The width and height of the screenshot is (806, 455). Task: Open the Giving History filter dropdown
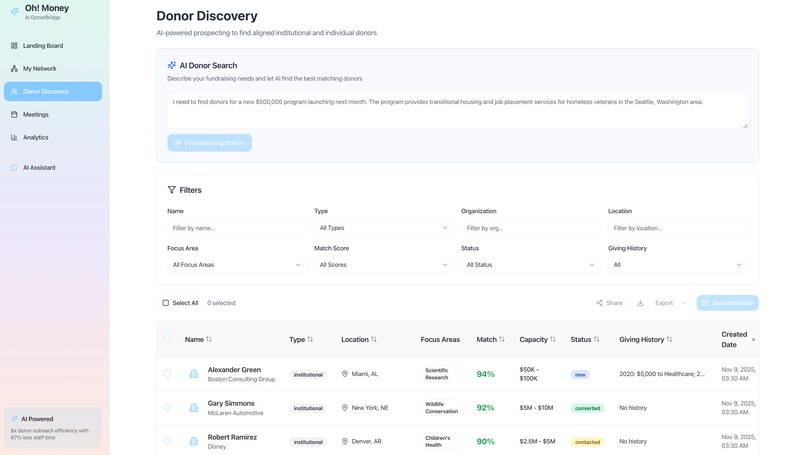(x=677, y=265)
